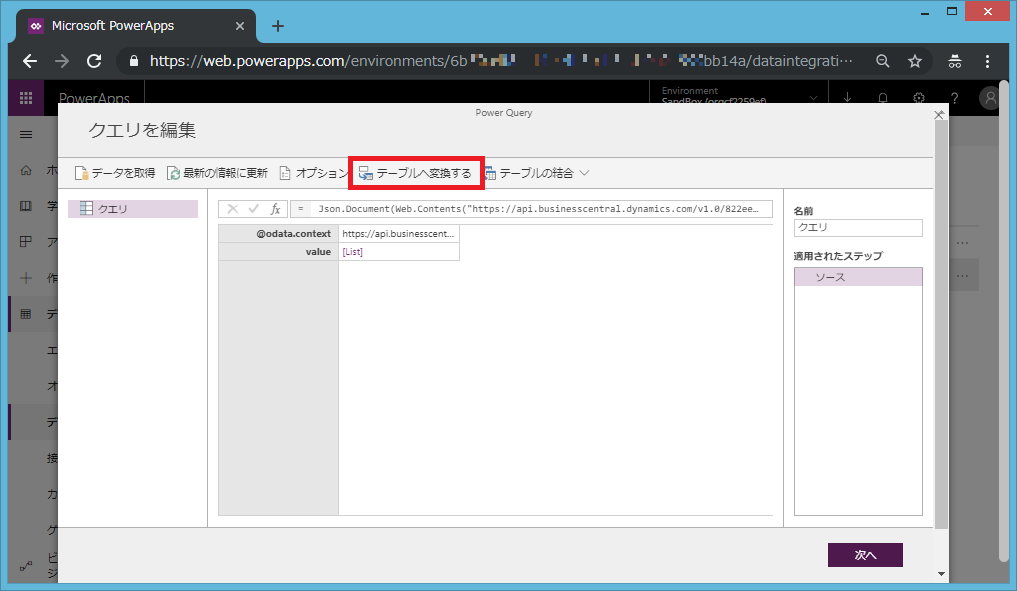Cancel formula edit with the X icon
1017x591 pixels.
point(233,209)
